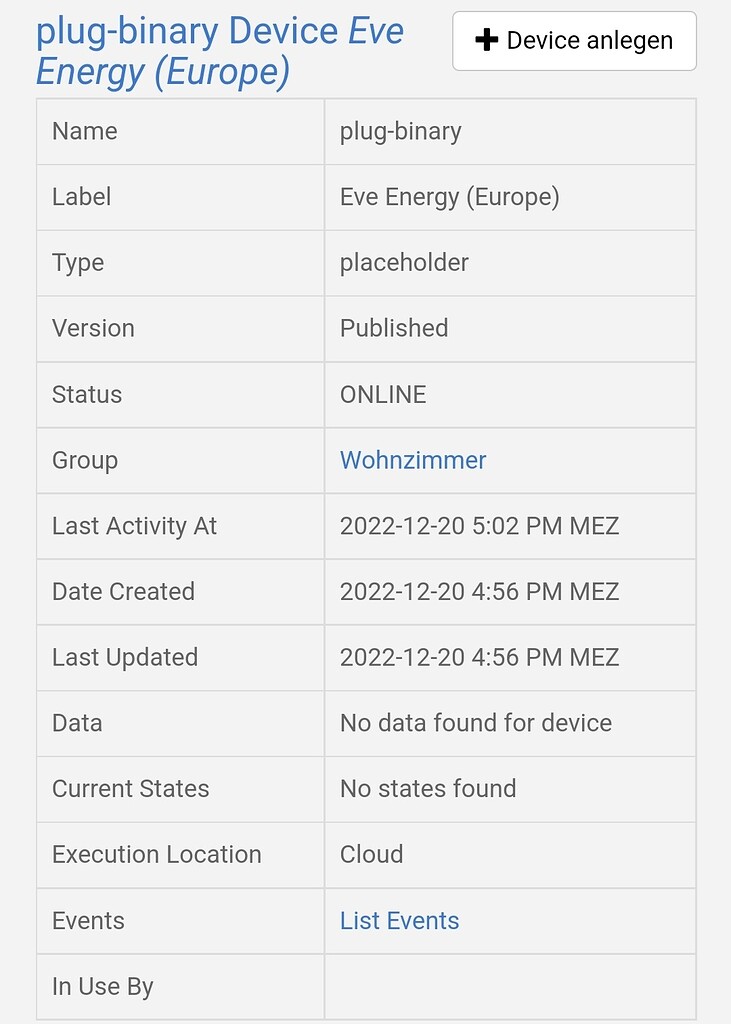Image resolution: width=731 pixels, height=1024 pixels.
Task: Click the italic "Eve Energy (Europe)" title text
Action: [x=160, y=70]
